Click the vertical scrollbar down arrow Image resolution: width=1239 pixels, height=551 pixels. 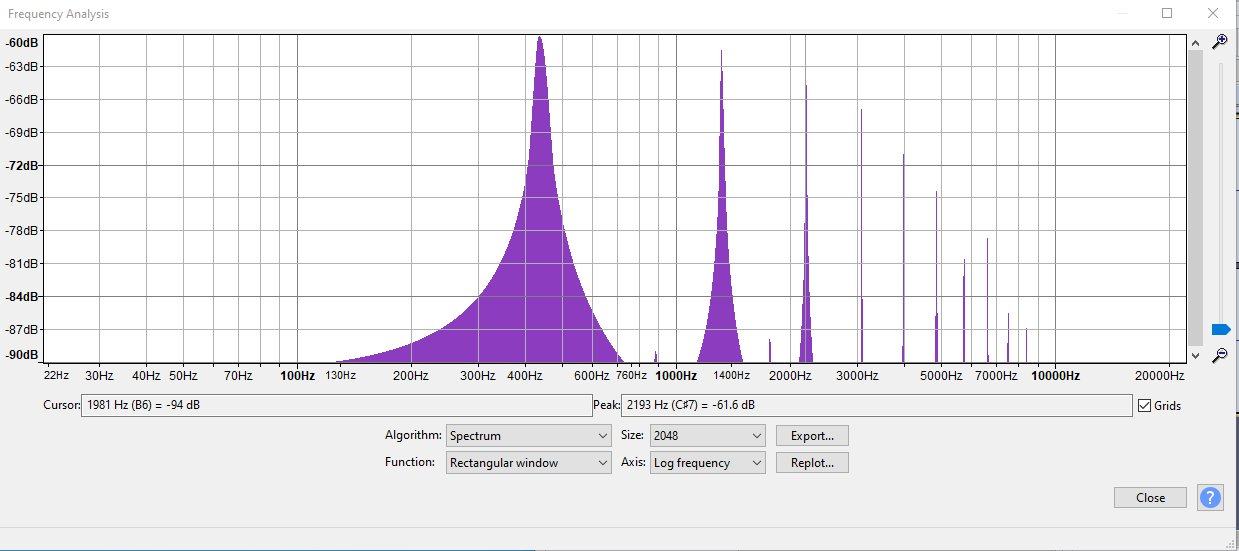point(1195,355)
